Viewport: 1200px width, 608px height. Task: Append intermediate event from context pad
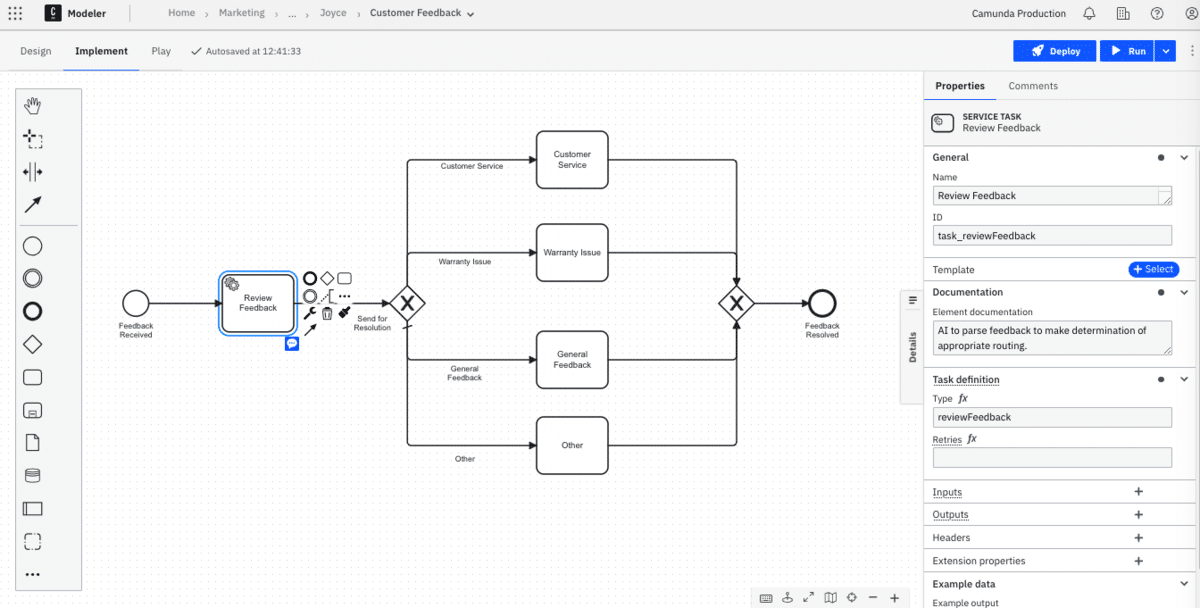pyautogui.click(x=310, y=296)
